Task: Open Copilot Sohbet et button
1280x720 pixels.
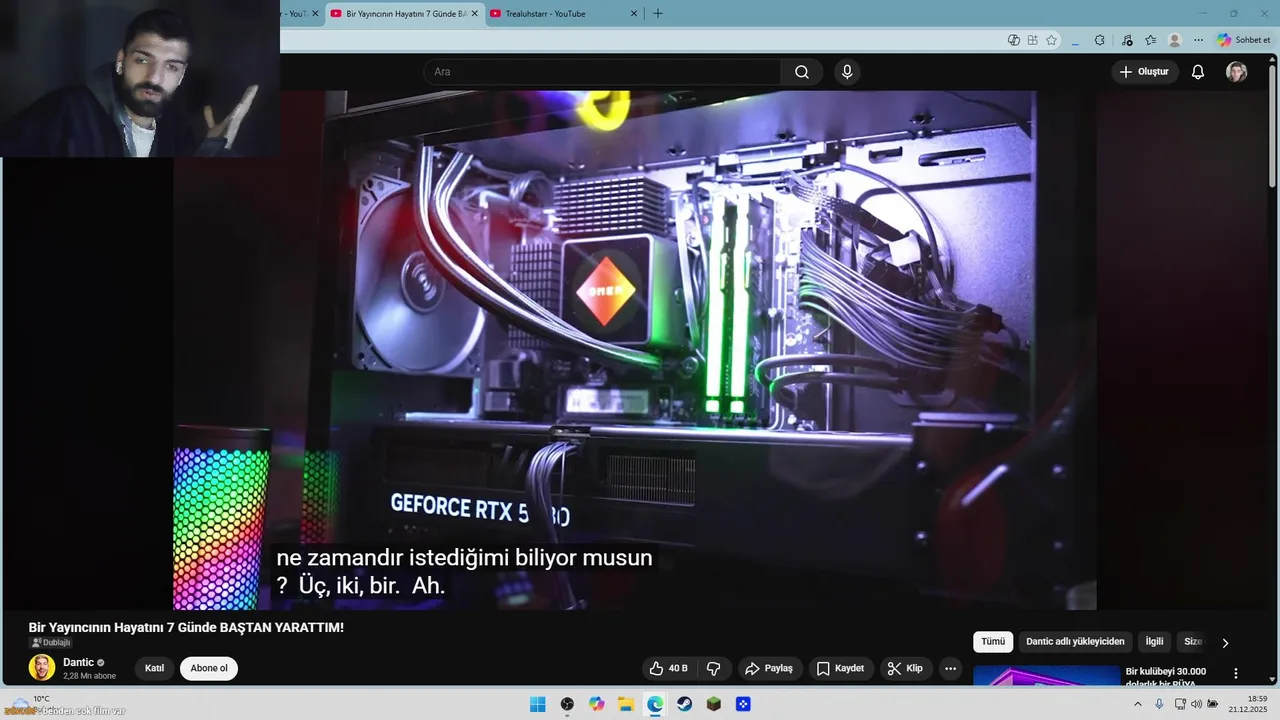Action: (x=1244, y=40)
